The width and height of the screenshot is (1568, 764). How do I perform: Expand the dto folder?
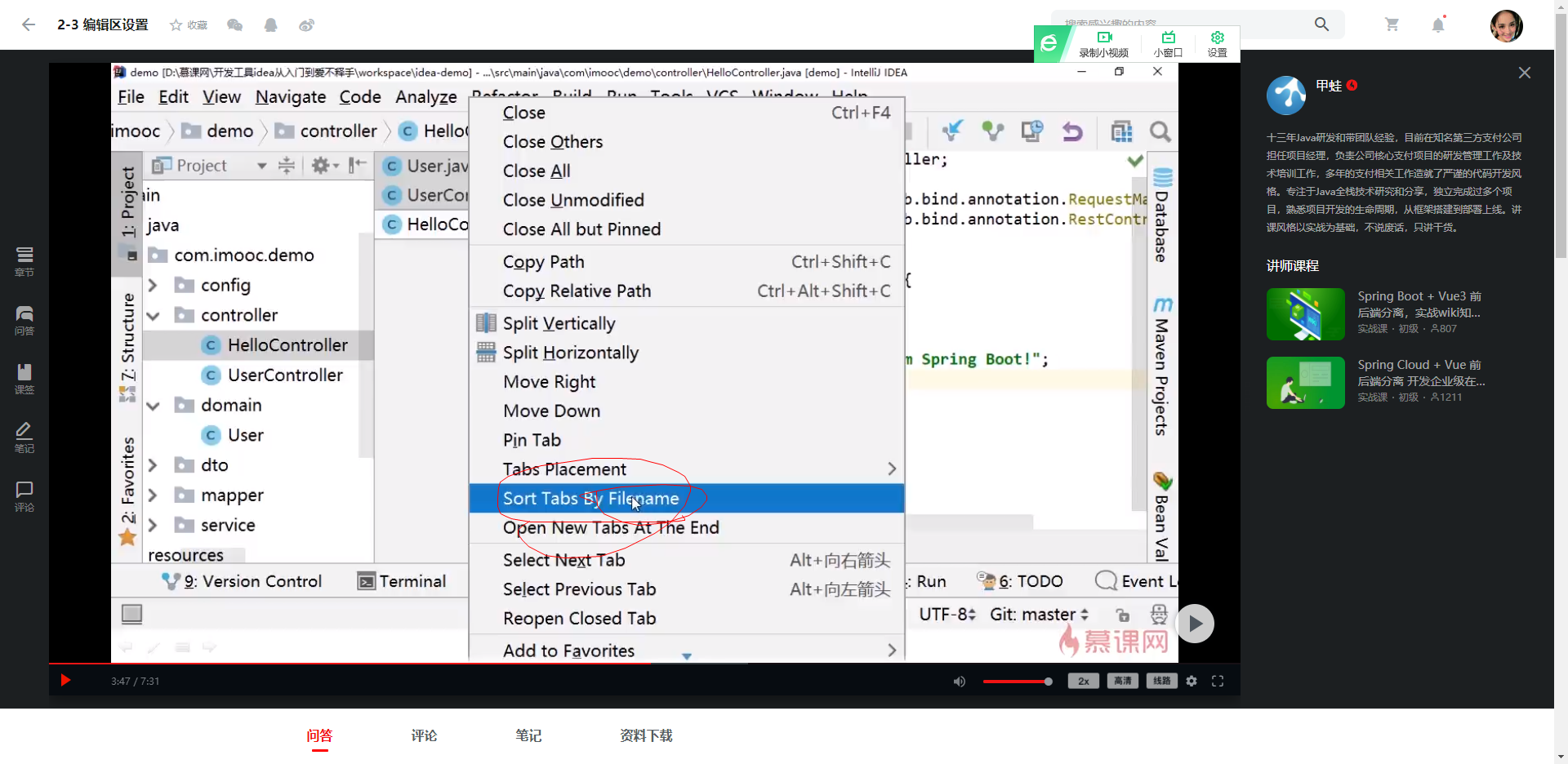pos(153,465)
